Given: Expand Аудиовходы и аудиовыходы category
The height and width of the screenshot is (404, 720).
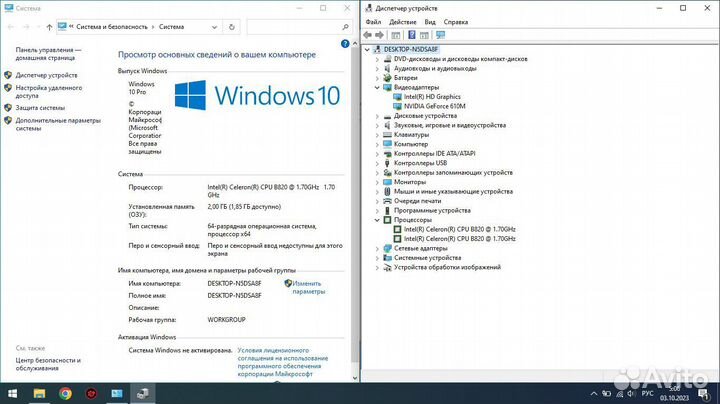Looking at the screenshot, I should (377, 68).
